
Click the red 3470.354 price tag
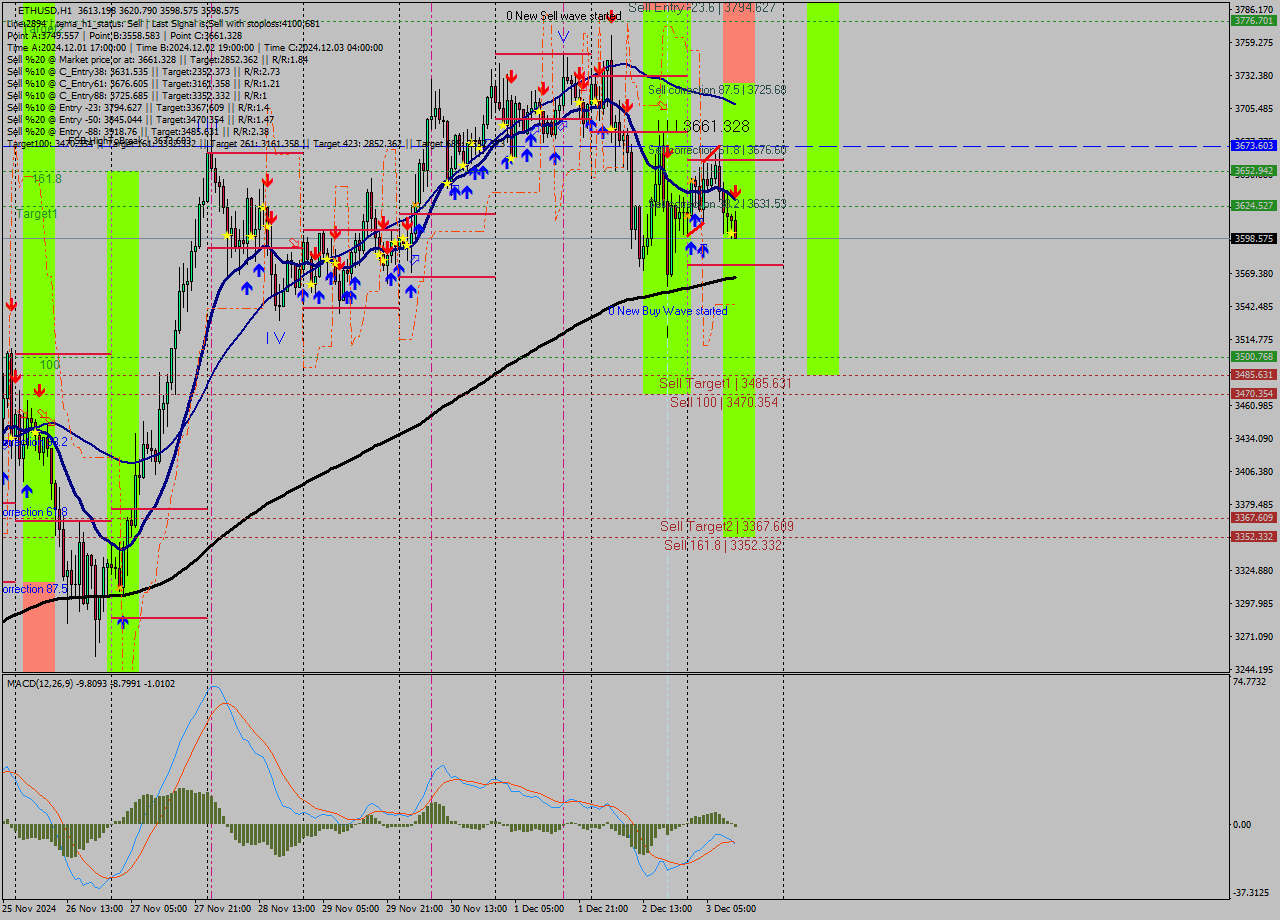click(x=1253, y=394)
